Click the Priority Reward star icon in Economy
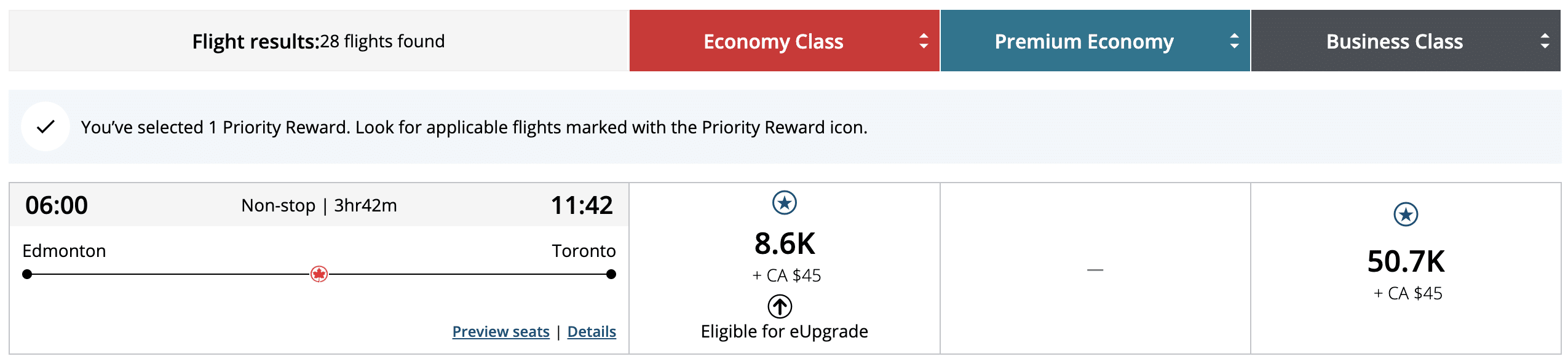1568x359 pixels. (x=784, y=203)
